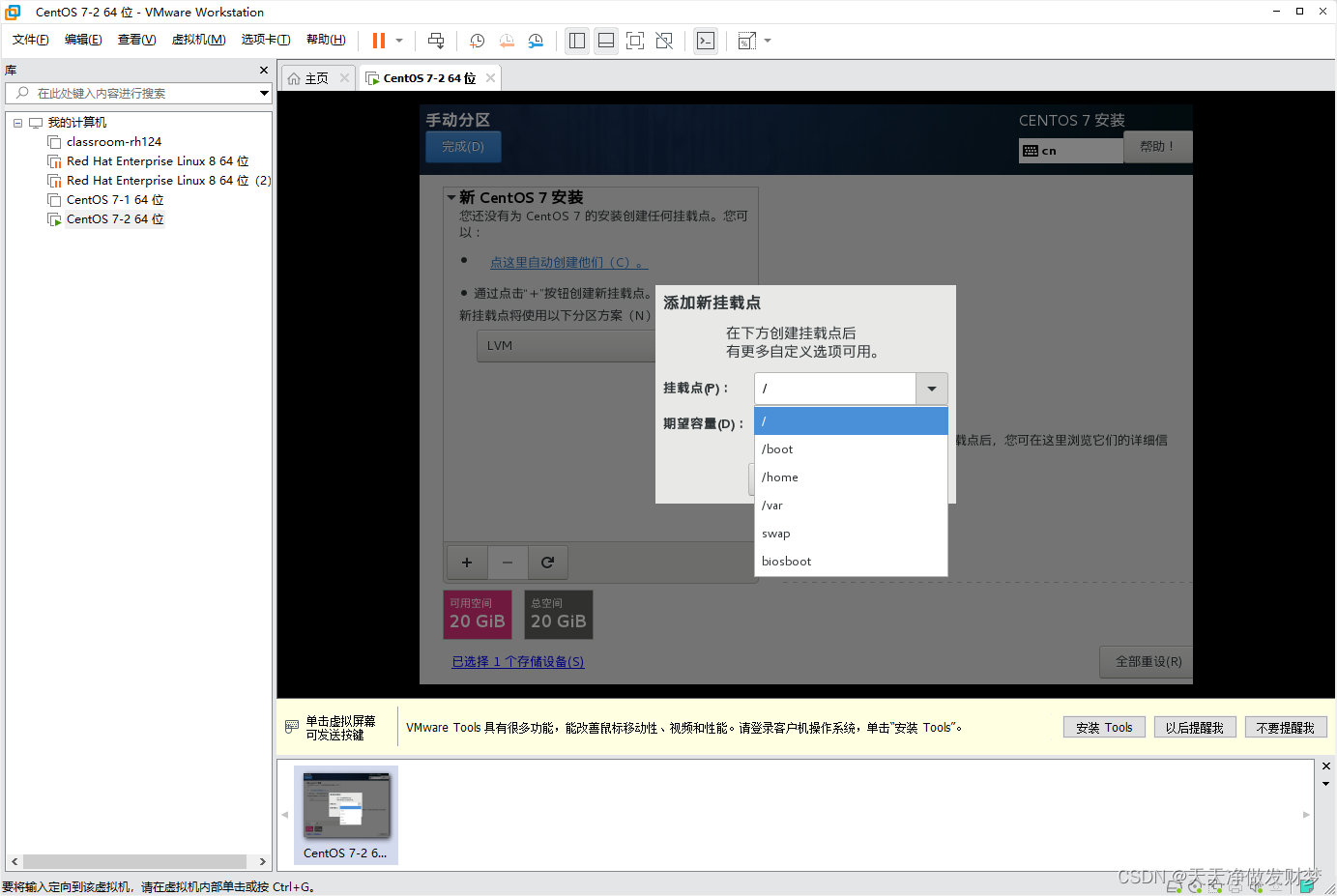Collapse the 我的计算机 tree node

(x=17, y=123)
